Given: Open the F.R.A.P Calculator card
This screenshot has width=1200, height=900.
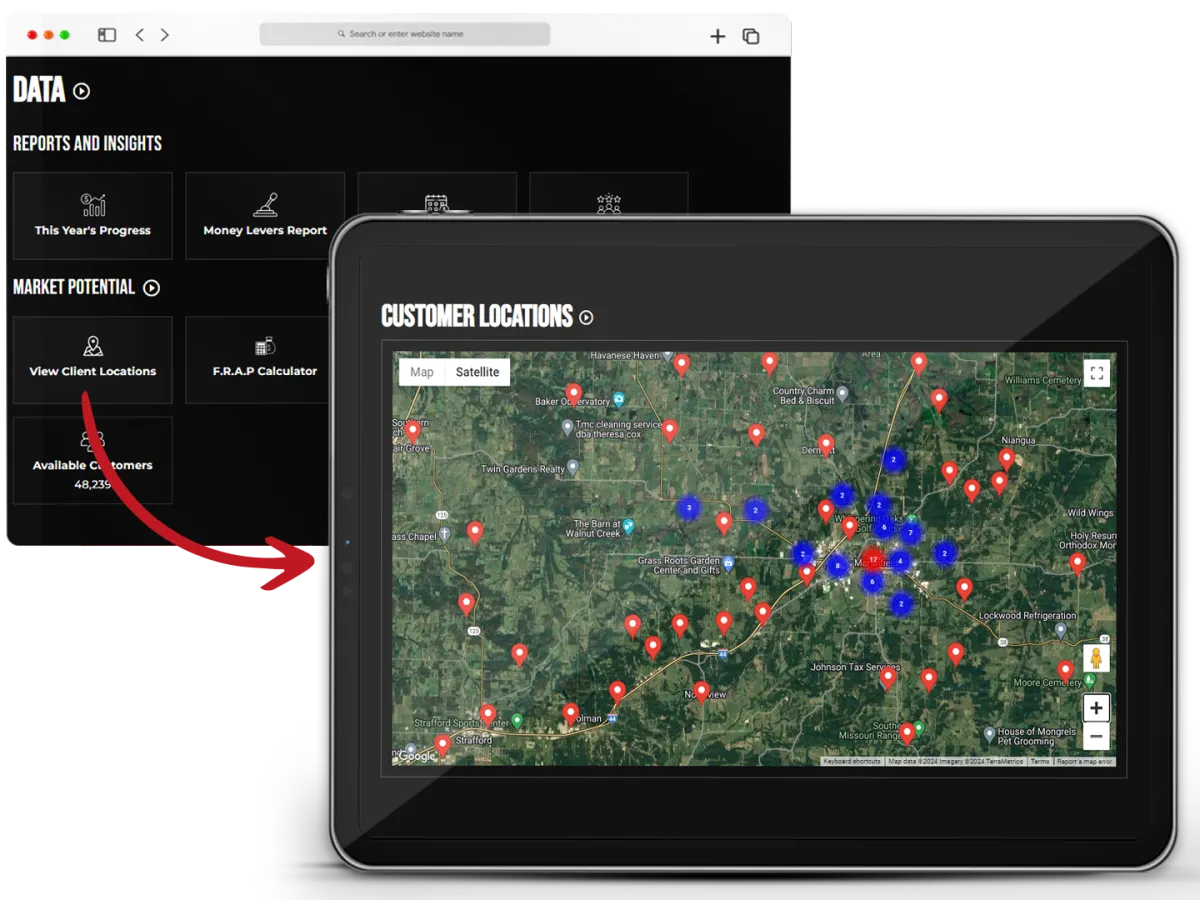Looking at the screenshot, I should 258,360.
